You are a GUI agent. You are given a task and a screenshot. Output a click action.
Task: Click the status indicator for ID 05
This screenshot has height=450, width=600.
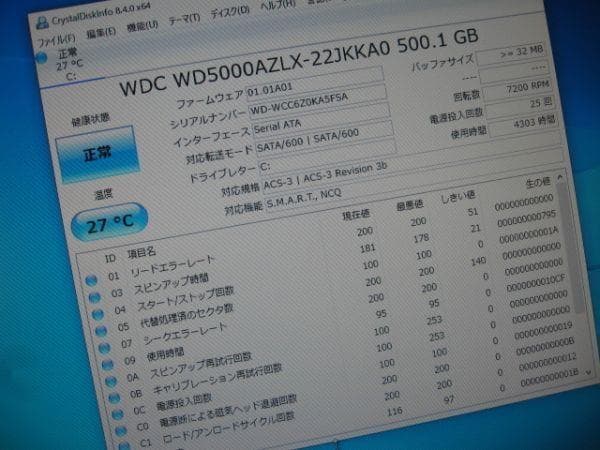[101, 331]
